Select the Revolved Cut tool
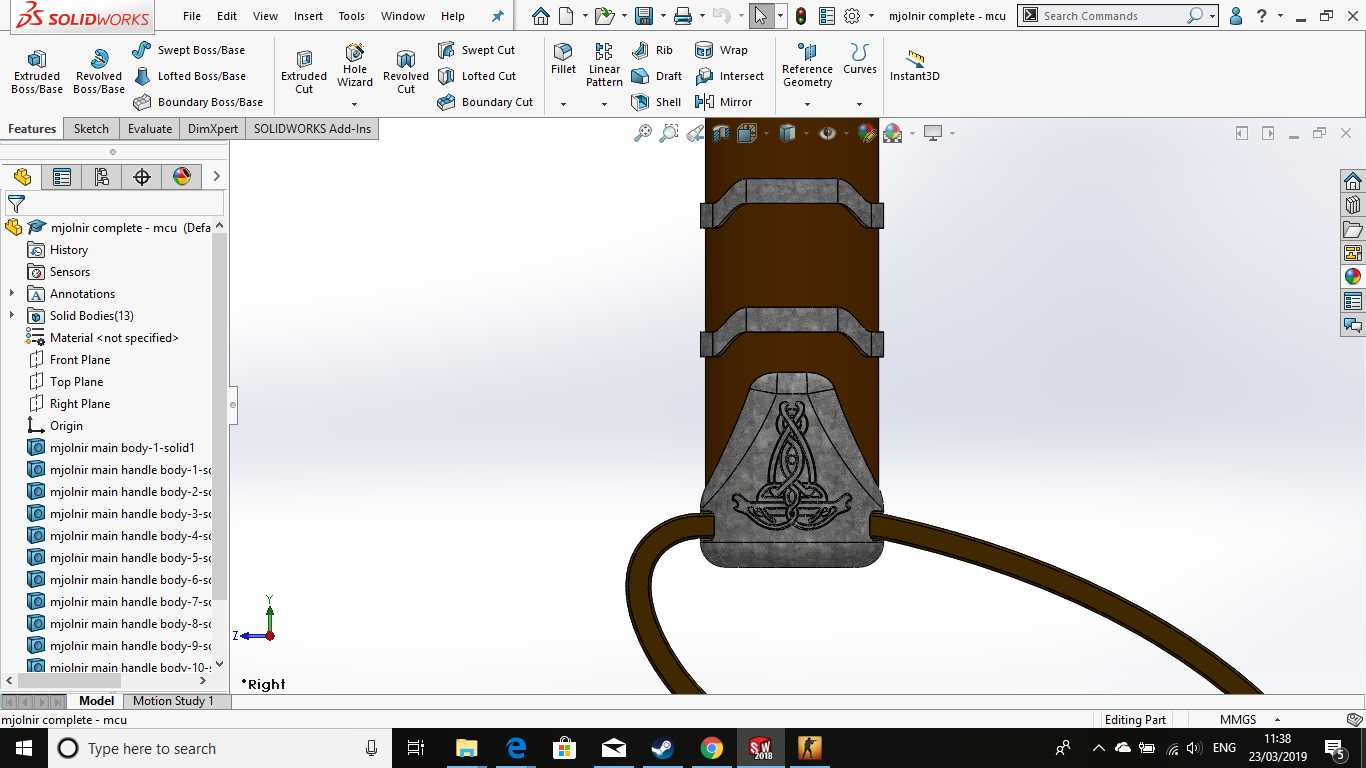Image resolution: width=1366 pixels, height=768 pixels. point(406,72)
